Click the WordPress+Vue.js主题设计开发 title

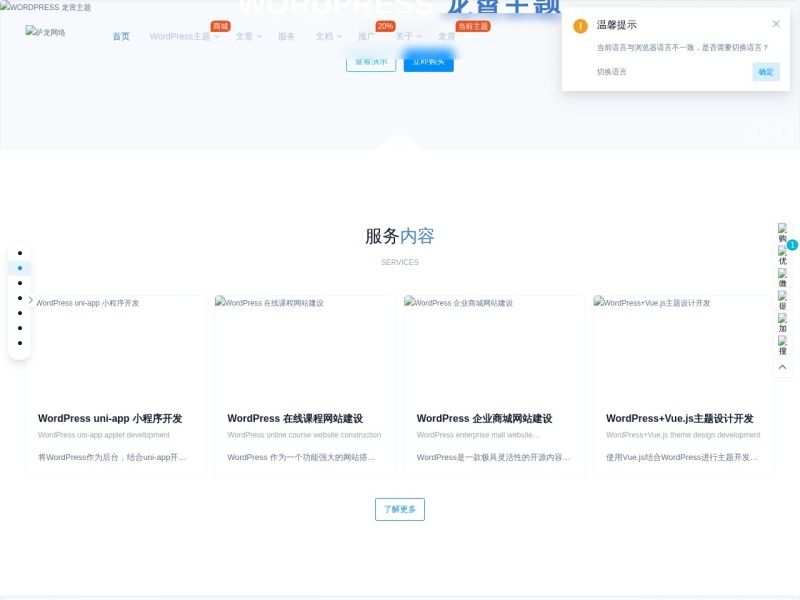(680, 418)
